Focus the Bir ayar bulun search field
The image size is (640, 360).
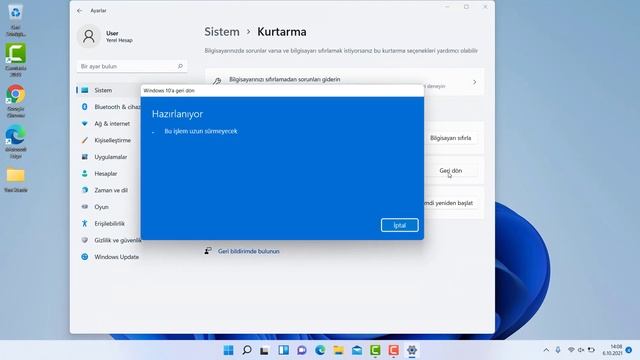132,66
